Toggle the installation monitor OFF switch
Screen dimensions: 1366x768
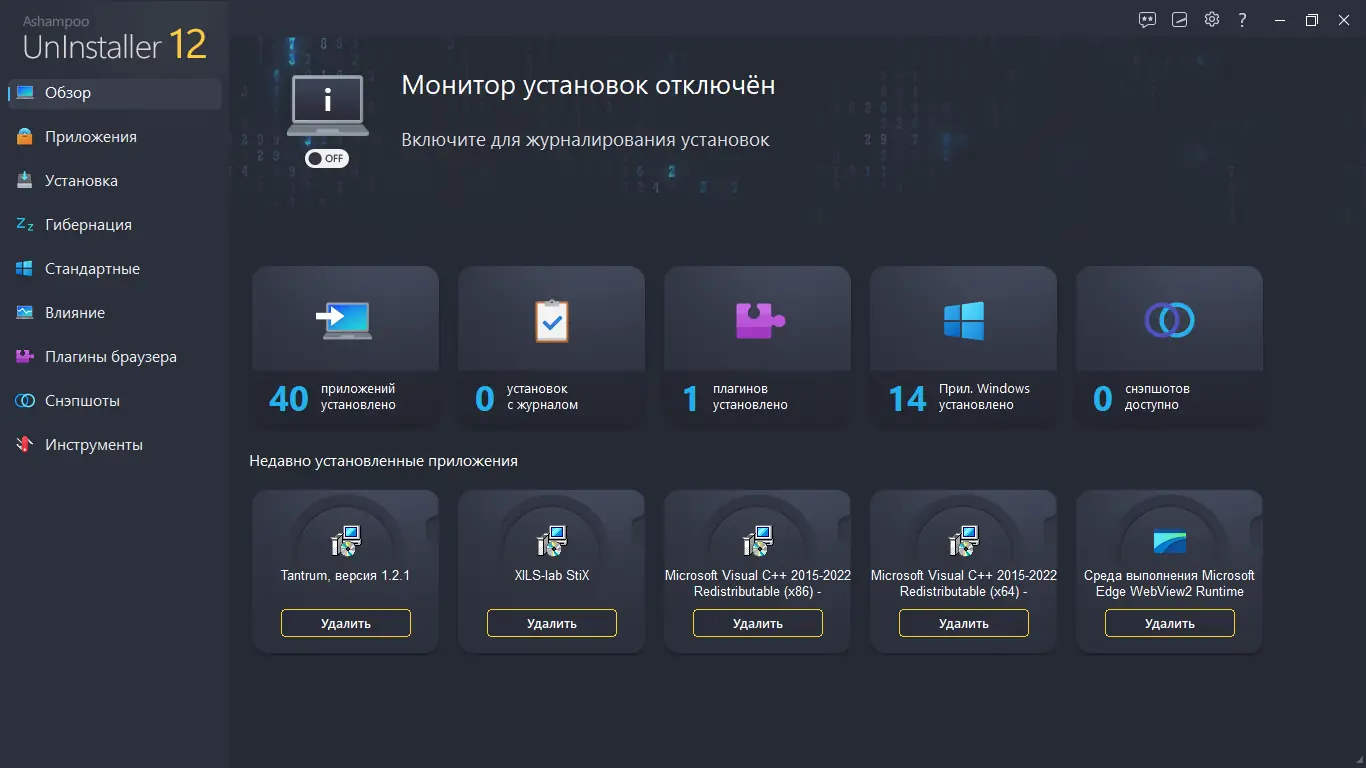tap(327, 158)
